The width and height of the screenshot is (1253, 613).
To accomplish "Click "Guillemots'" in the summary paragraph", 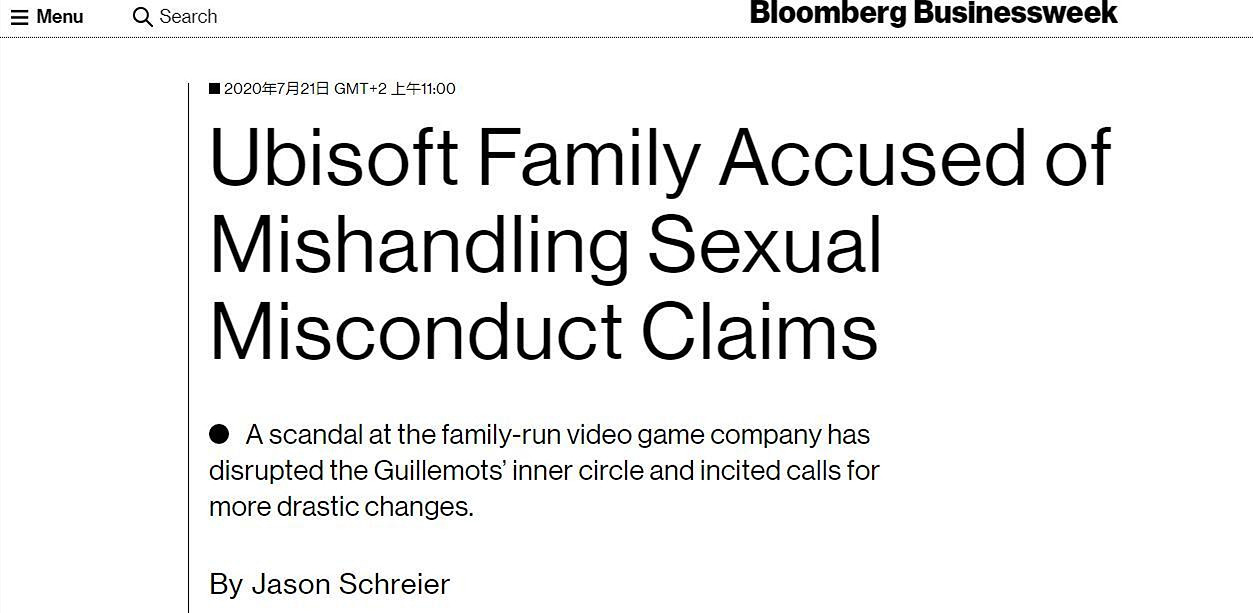I will click(x=440, y=470).
